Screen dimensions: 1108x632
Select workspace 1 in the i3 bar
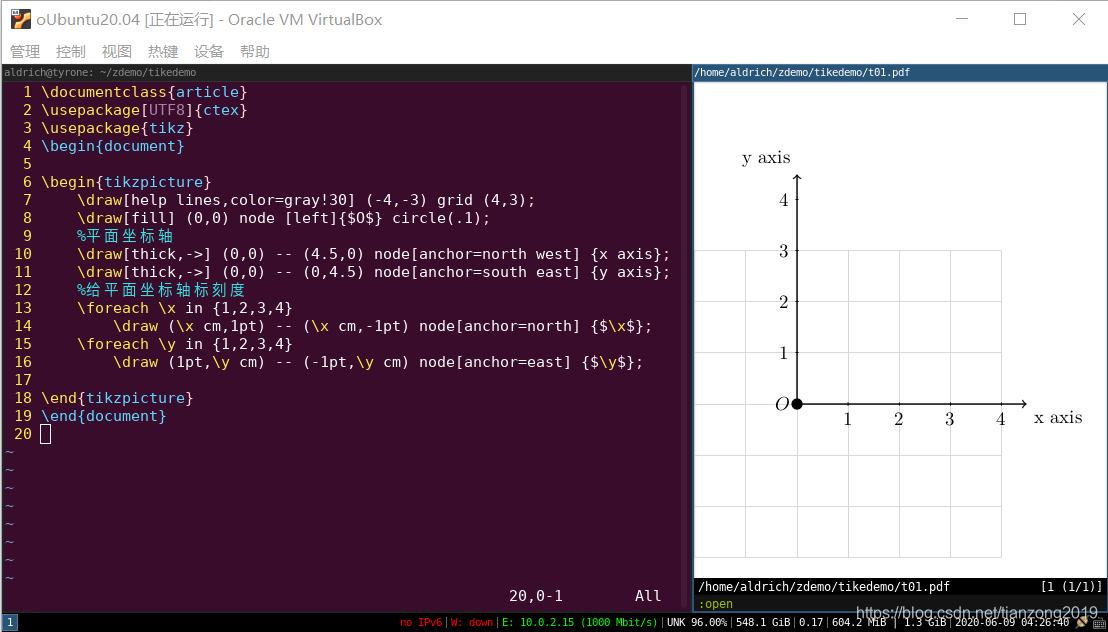(x=10, y=623)
